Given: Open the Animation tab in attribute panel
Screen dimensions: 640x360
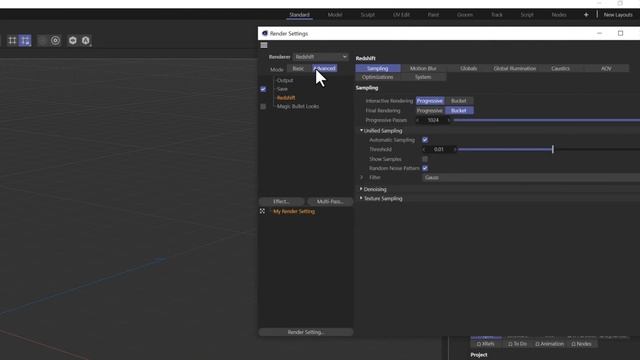Looking at the screenshot, I should [549, 344].
